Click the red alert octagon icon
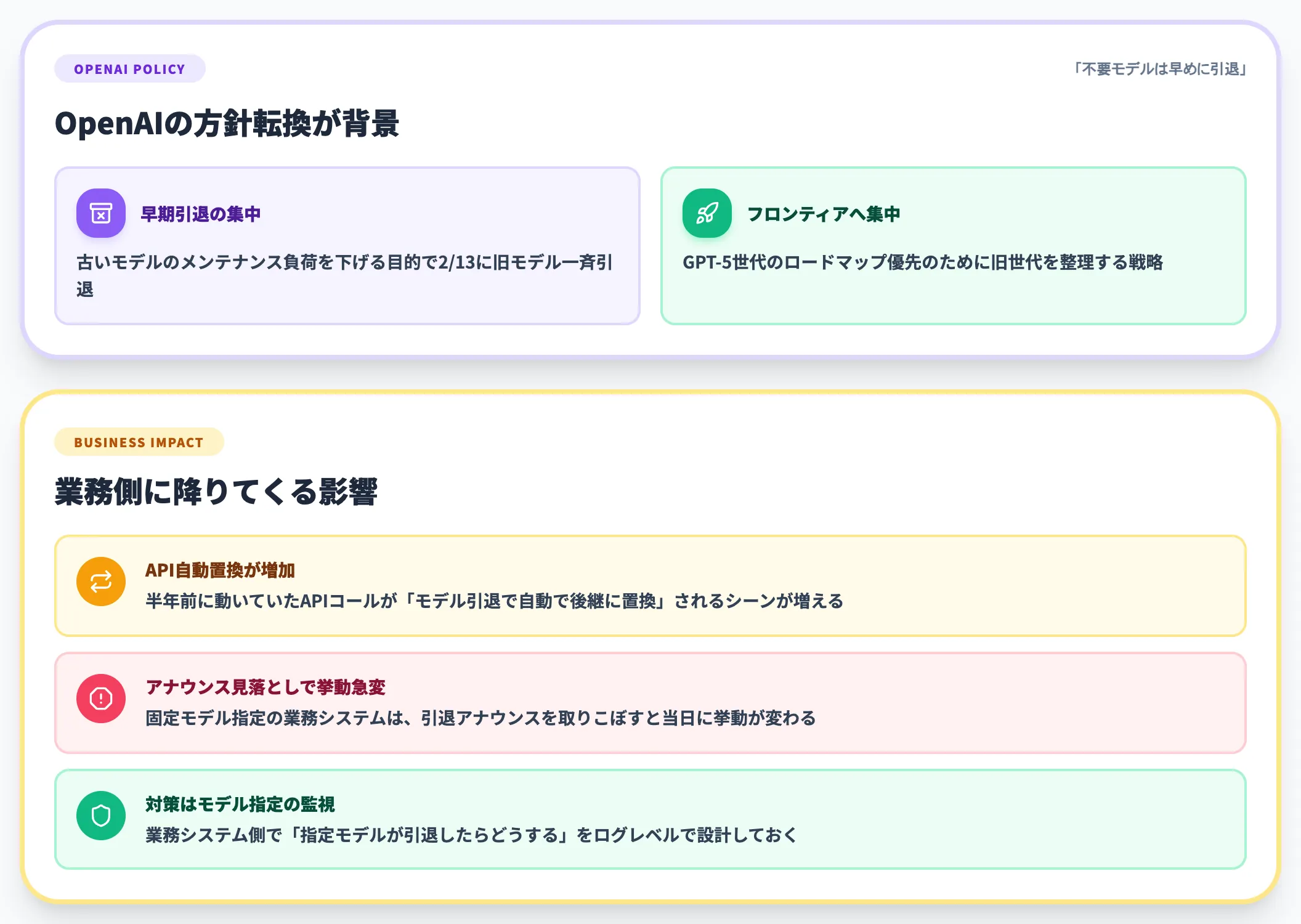The image size is (1301, 924). click(x=101, y=699)
